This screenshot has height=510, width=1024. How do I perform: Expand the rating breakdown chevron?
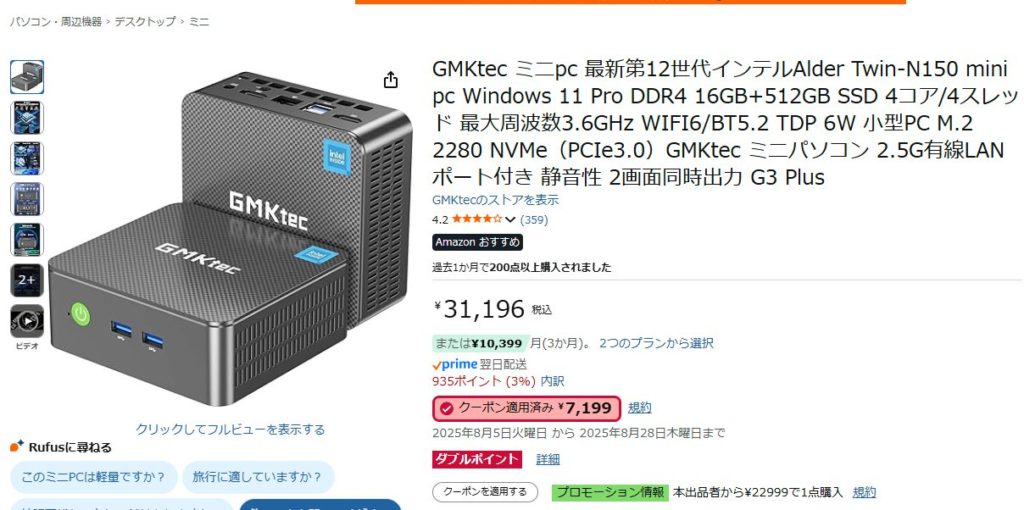510,220
